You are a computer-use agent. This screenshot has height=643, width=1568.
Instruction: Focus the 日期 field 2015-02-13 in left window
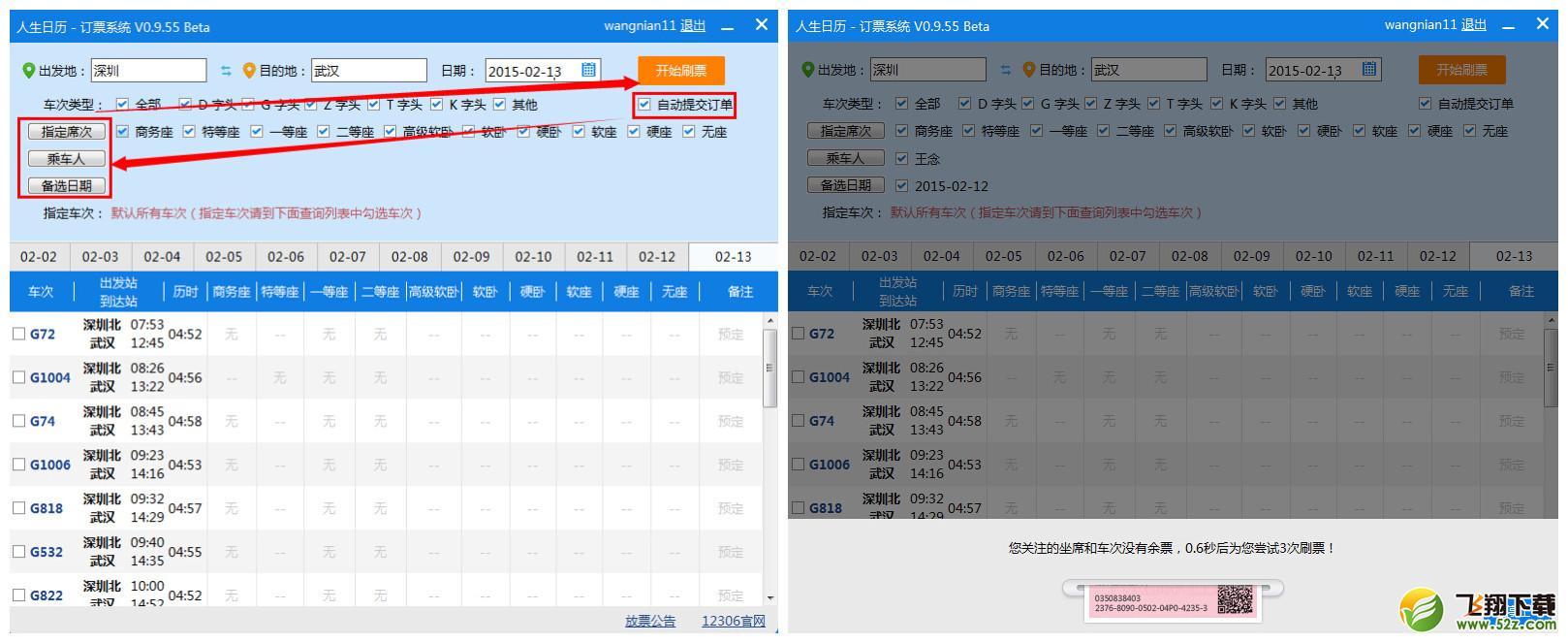coord(543,71)
